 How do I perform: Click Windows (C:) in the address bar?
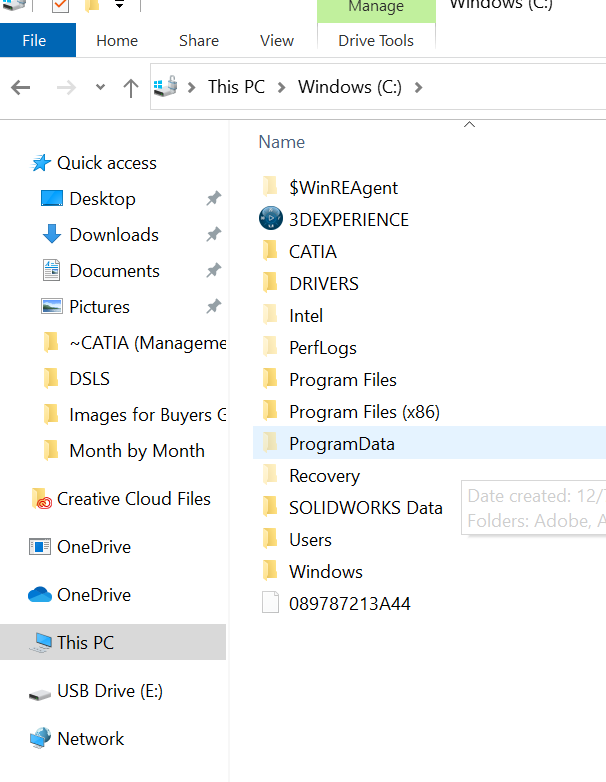pyautogui.click(x=350, y=87)
